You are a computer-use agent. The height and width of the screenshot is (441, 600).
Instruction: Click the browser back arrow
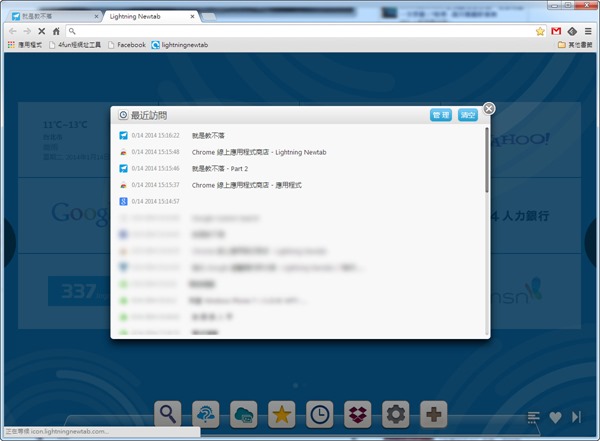point(13,31)
